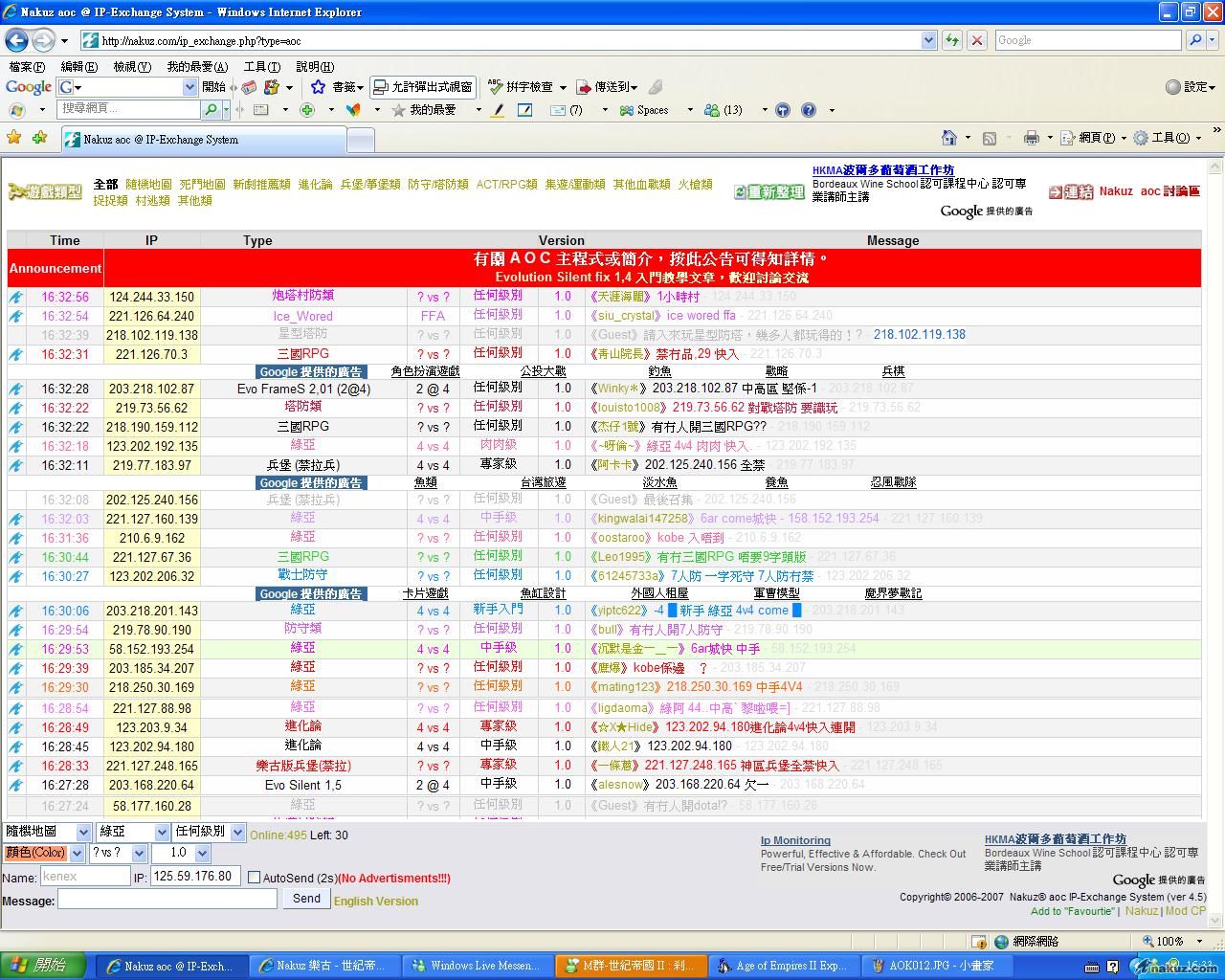Click the Add to Favorites star-plus icon

coord(39,138)
